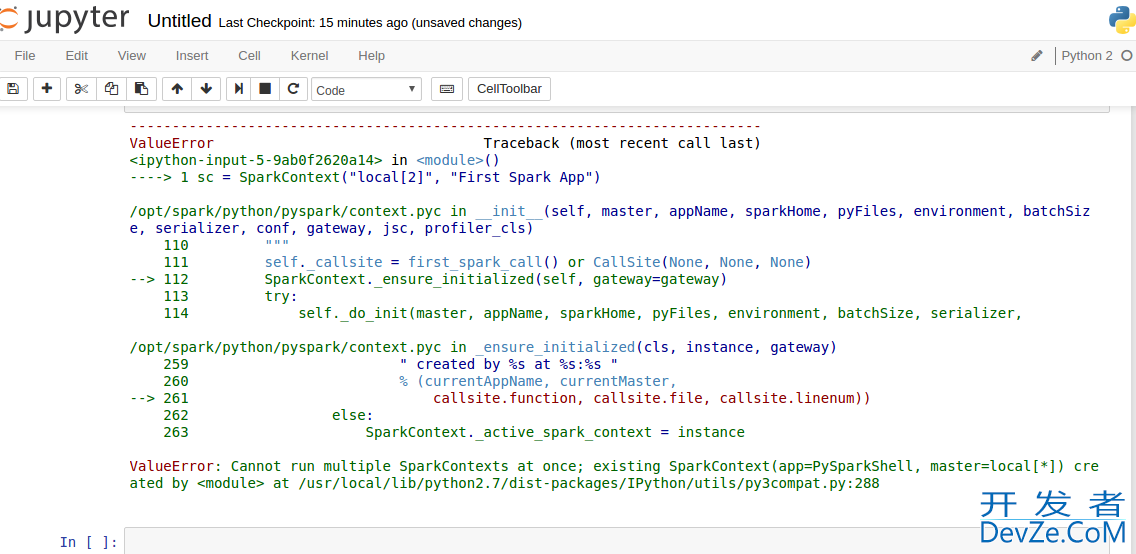Run cell and select below icon
Viewport: 1136px width, 554px height.
click(x=238, y=89)
